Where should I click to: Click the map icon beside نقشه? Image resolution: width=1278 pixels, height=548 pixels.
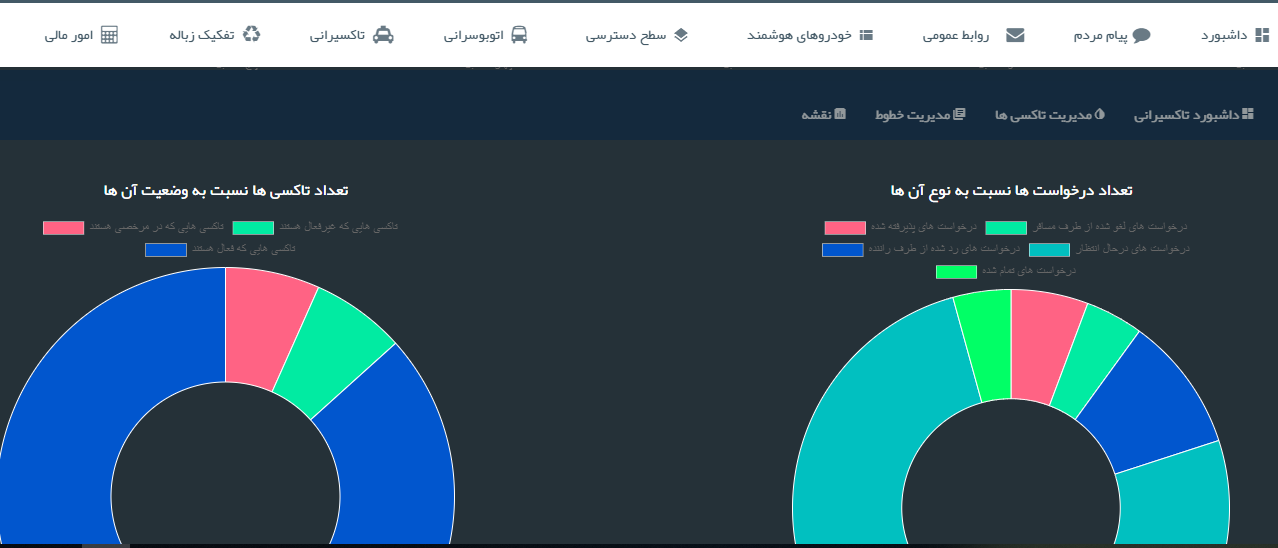[x=840, y=115]
